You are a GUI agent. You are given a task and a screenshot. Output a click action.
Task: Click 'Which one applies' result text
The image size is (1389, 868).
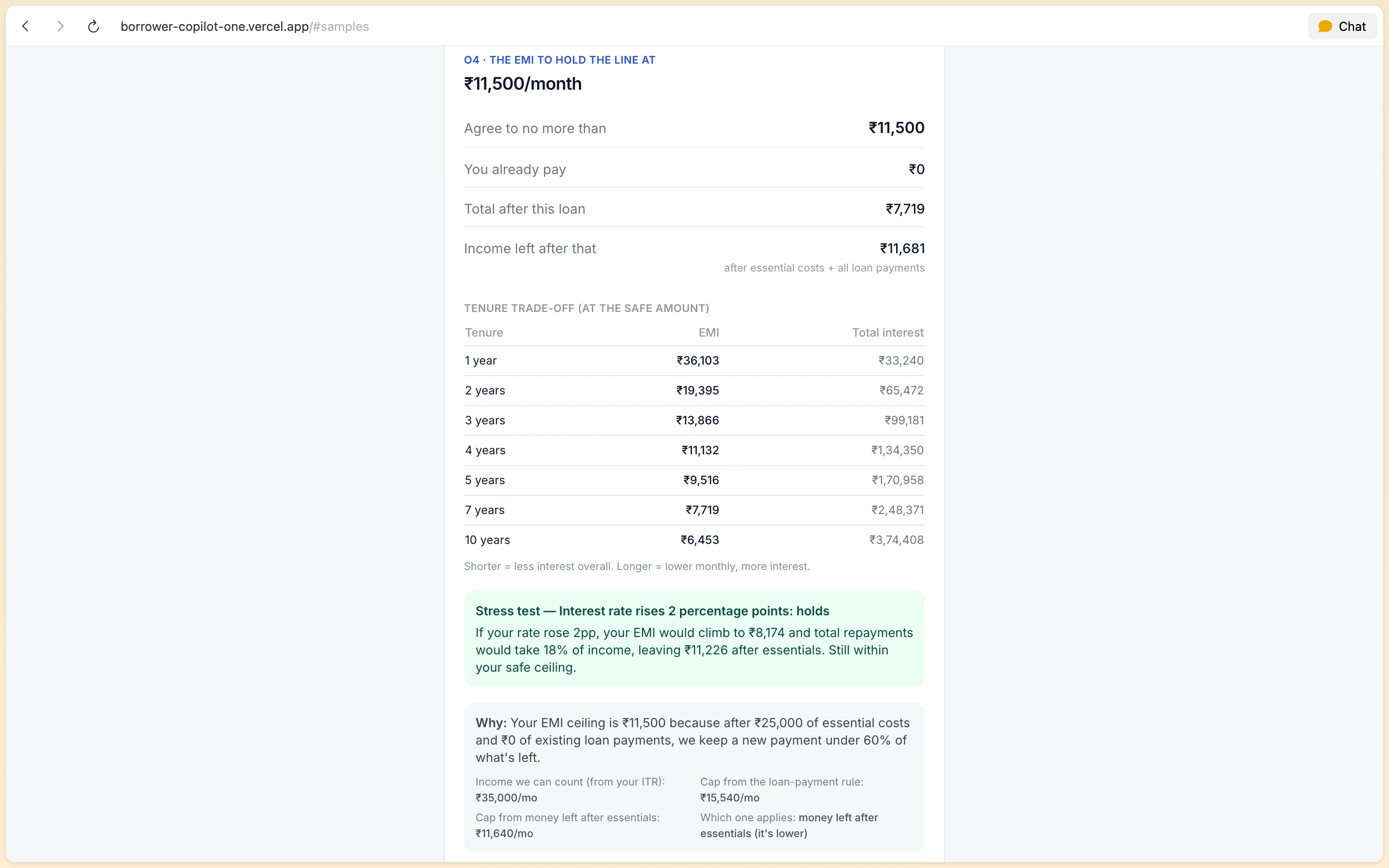(789, 826)
